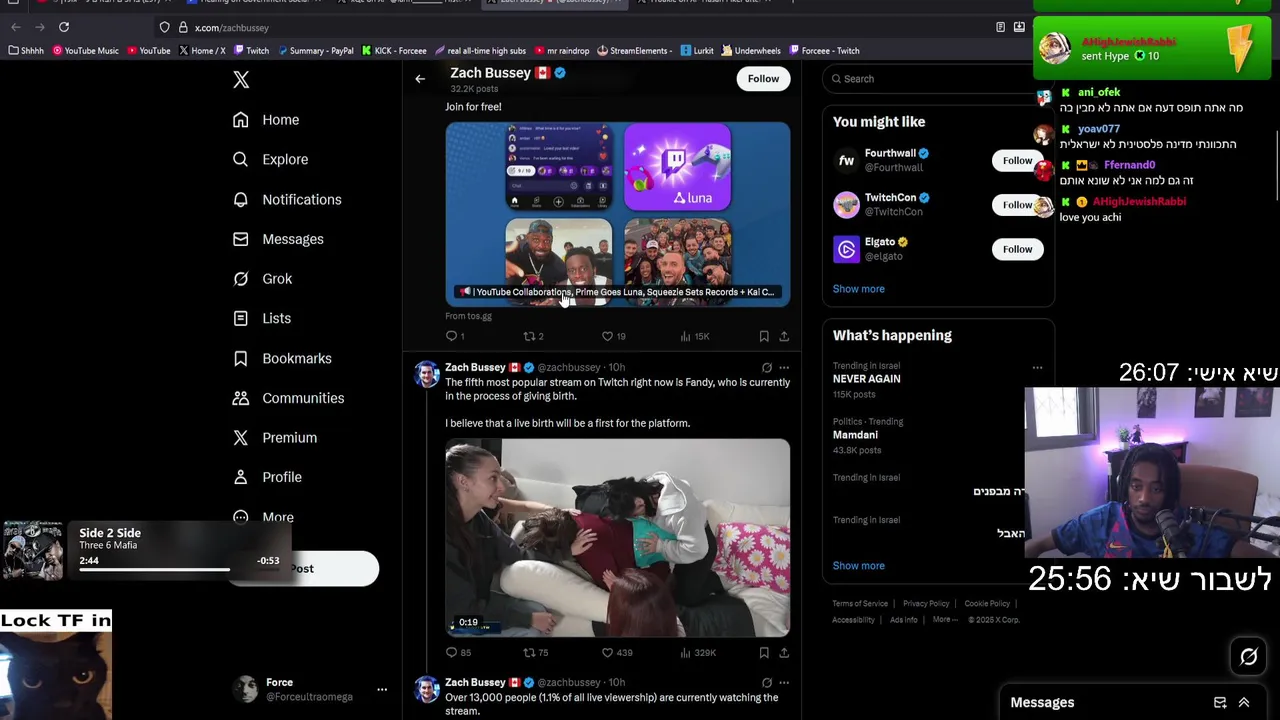This screenshot has height=720, width=1280.
Task: Open Explore in the sidebar
Action: [x=270, y=159]
